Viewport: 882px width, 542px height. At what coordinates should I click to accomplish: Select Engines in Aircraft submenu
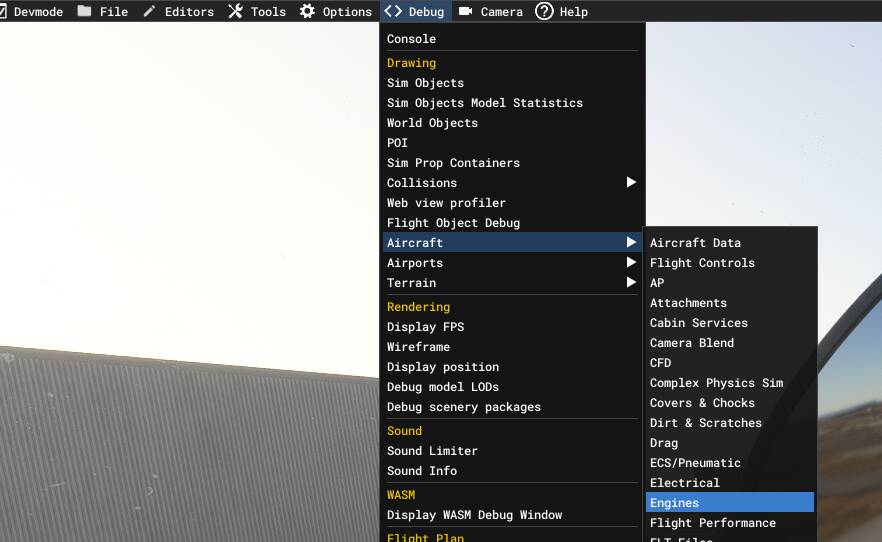point(675,503)
